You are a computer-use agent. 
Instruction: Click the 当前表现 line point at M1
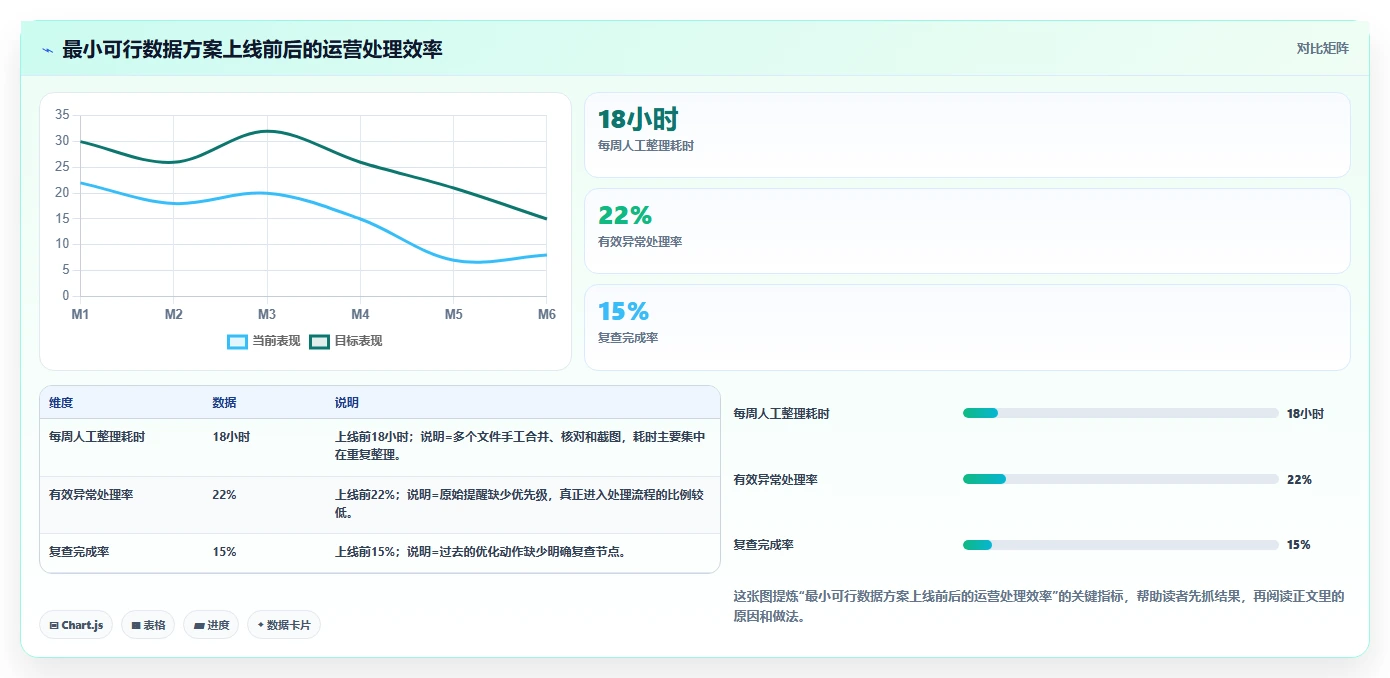pyautogui.click(x=80, y=182)
